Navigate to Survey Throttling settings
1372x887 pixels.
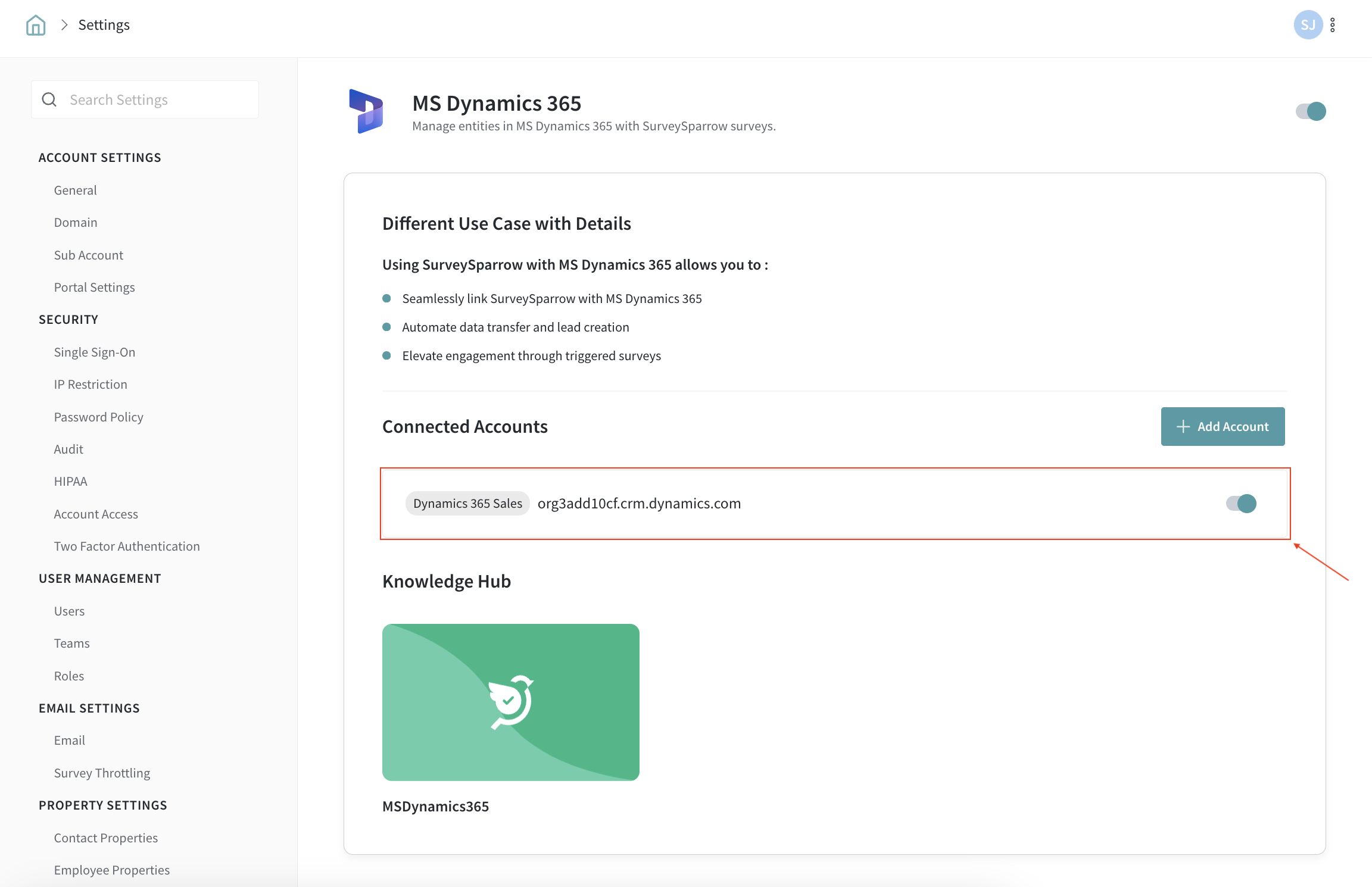coord(102,773)
